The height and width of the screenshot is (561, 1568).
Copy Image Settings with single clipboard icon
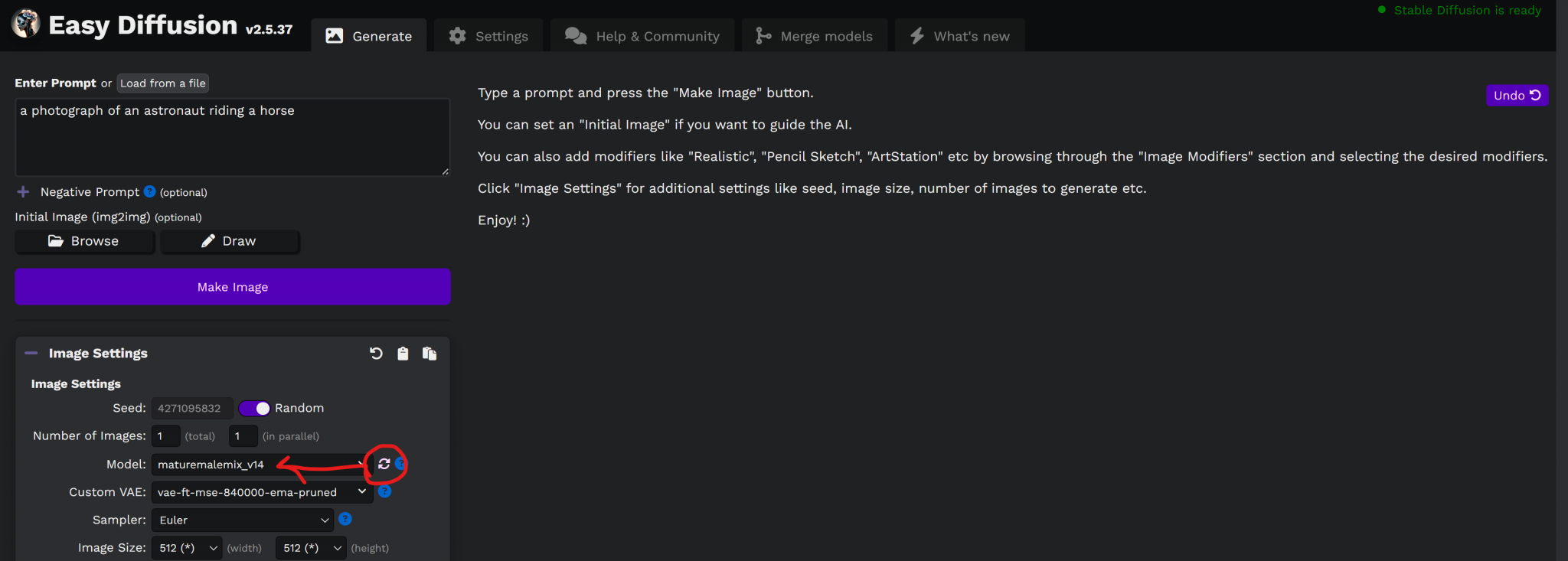[403, 354]
